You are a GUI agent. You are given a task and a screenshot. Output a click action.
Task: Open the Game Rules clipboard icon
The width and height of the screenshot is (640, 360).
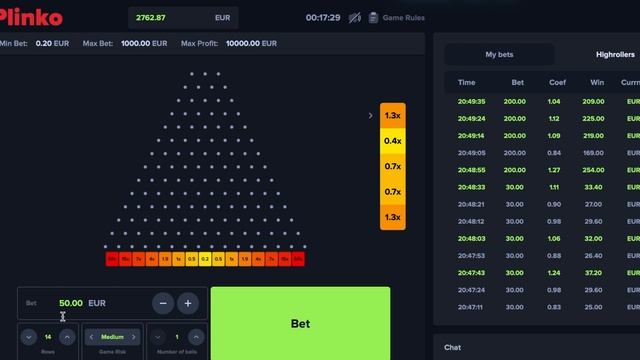(x=373, y=18)
